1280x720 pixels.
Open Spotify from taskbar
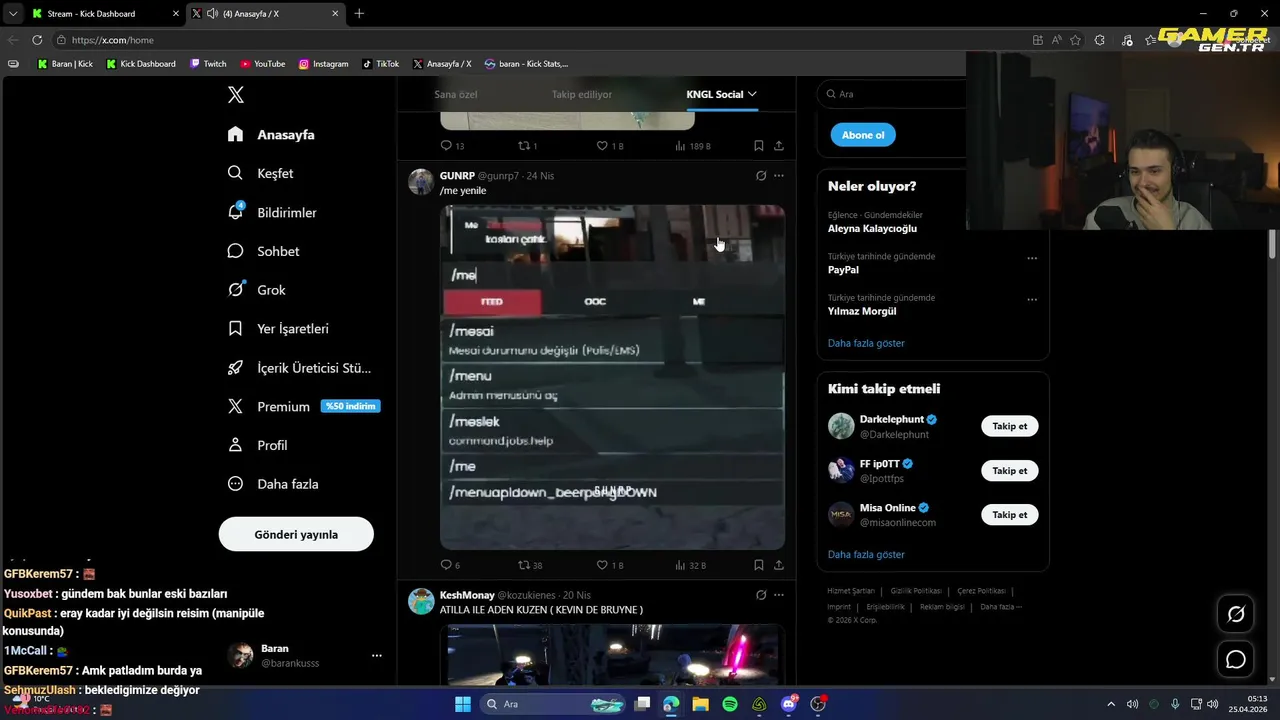[730, 704]
